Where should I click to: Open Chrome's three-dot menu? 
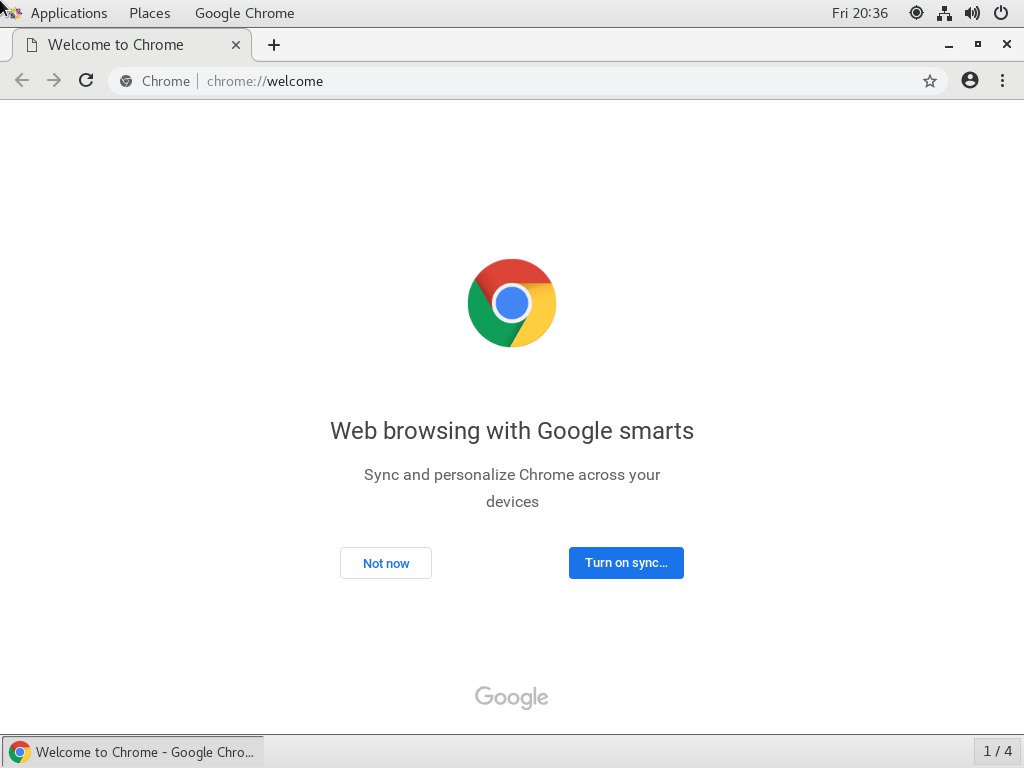tap(1003, 81)
